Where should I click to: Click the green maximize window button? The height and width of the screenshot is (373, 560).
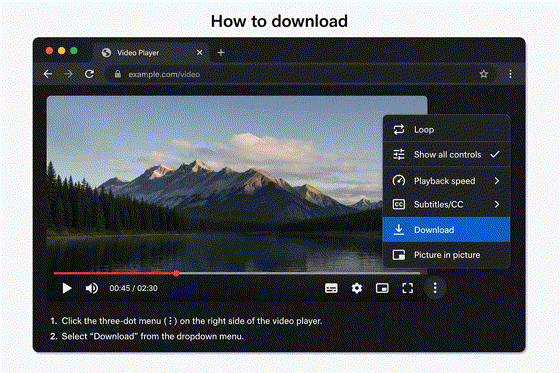74,51
